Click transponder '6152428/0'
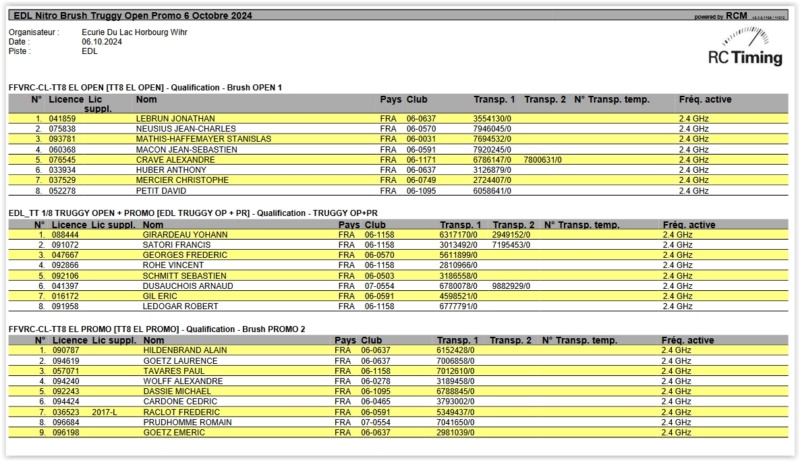 pyautogui.click(x=455, y=351)
